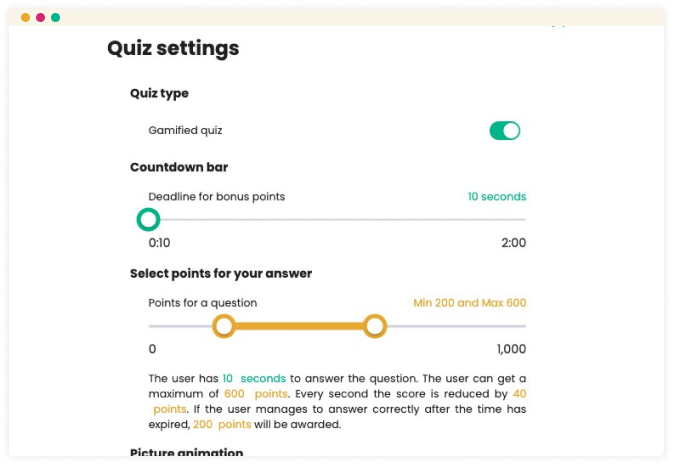Click the countdown bar slider track
Screen dimensions: 673x465
(x=340, y=219)
